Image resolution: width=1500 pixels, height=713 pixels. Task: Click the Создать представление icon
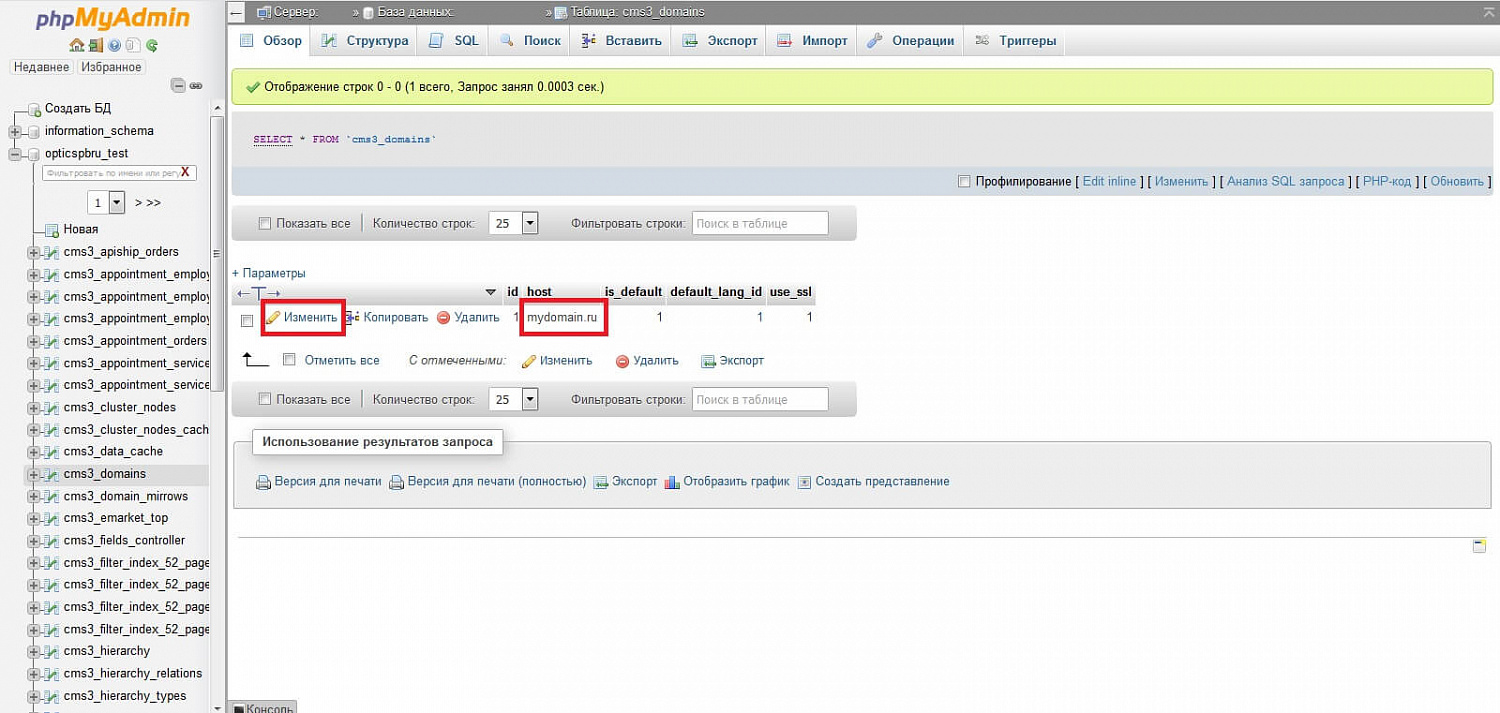pos(804,482)
